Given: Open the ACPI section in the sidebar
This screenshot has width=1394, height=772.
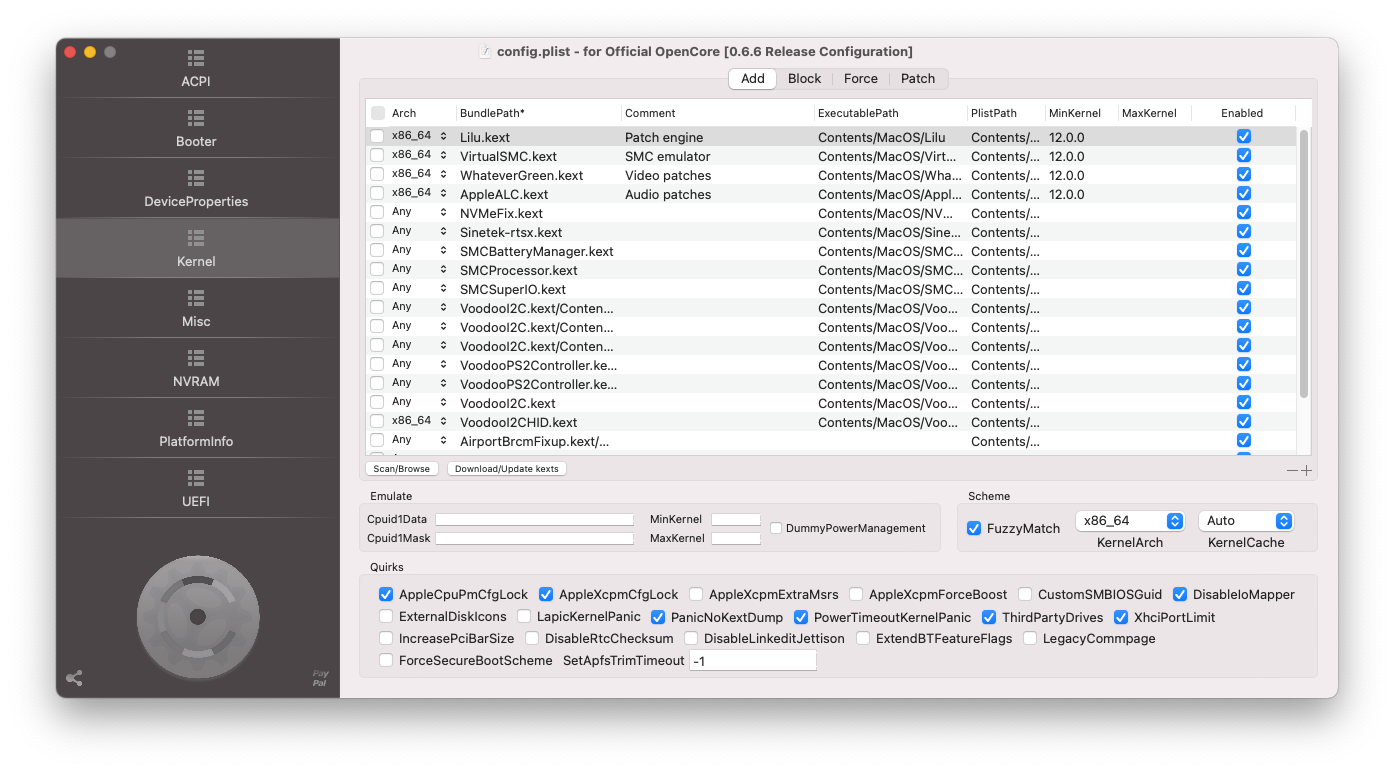Looking at the screenshot, I should click(x=196, y=68).
